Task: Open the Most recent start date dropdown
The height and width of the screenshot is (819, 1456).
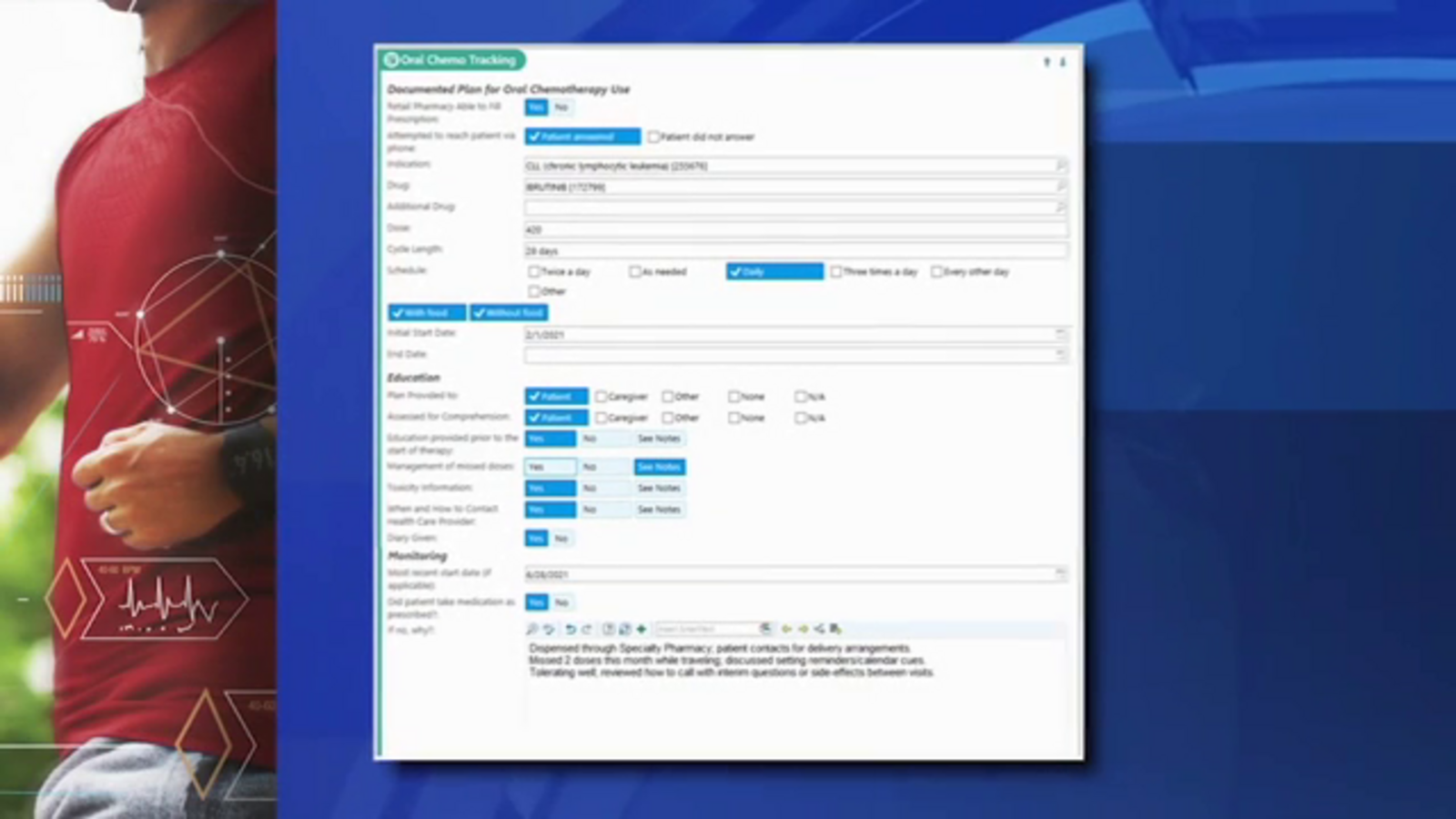Action: pyautogui.click(x=1060, y=574)
